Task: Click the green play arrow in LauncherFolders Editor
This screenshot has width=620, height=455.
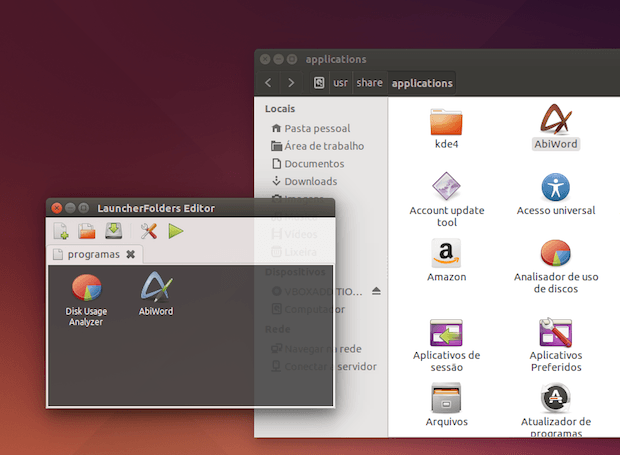Action: pyautogui.click(x=176, y=231)
